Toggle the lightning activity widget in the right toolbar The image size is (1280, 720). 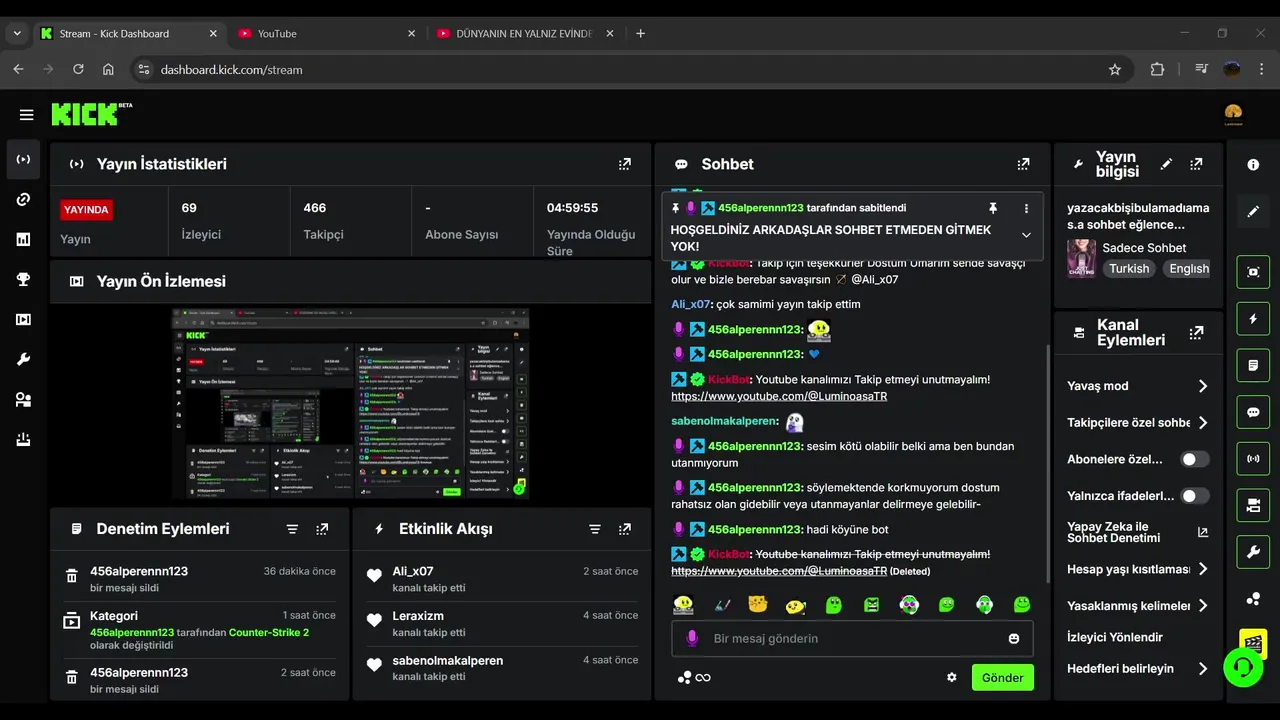[1253, 319]
